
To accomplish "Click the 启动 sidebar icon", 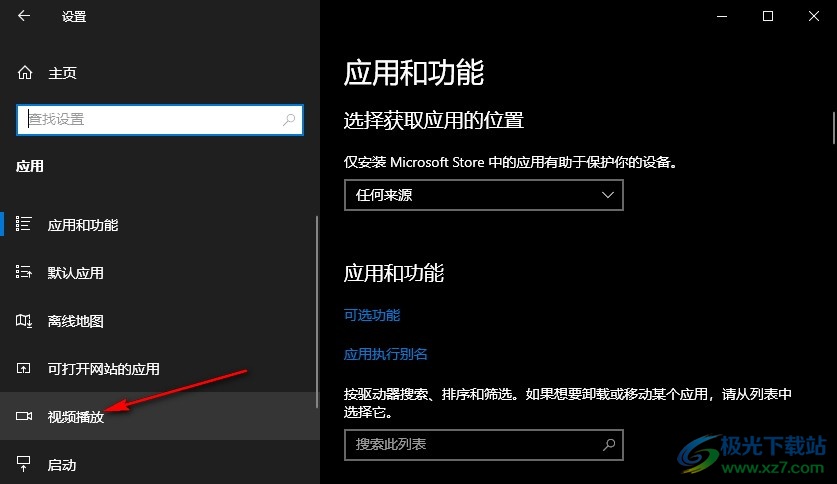I will pyautogui.click(x=23, y=464).
